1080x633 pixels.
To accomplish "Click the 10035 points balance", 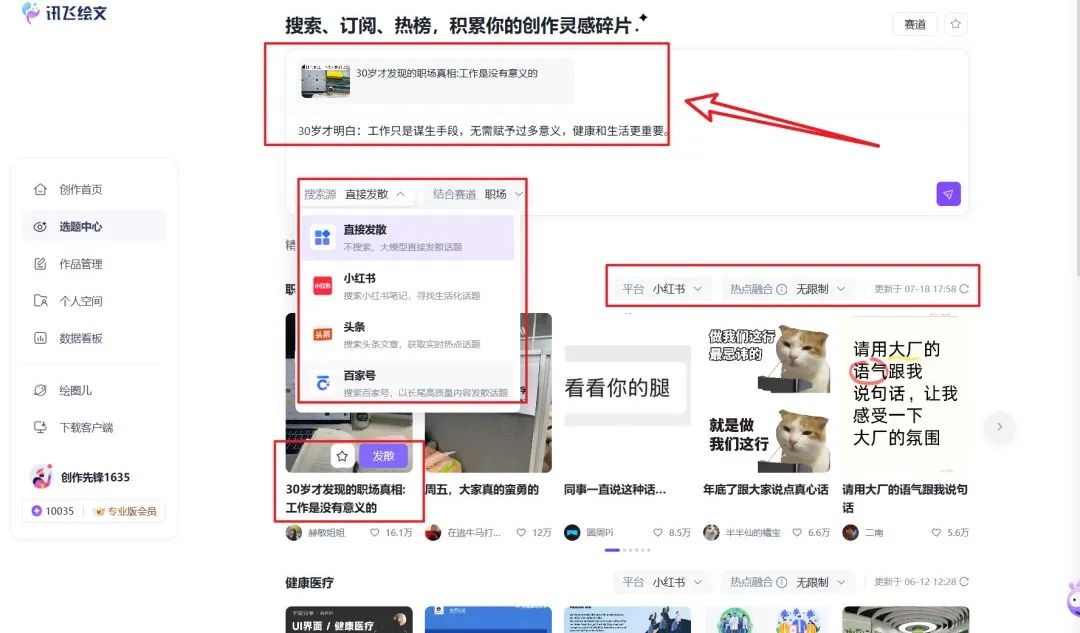I will pyautogui.click(x=52, y=511).
